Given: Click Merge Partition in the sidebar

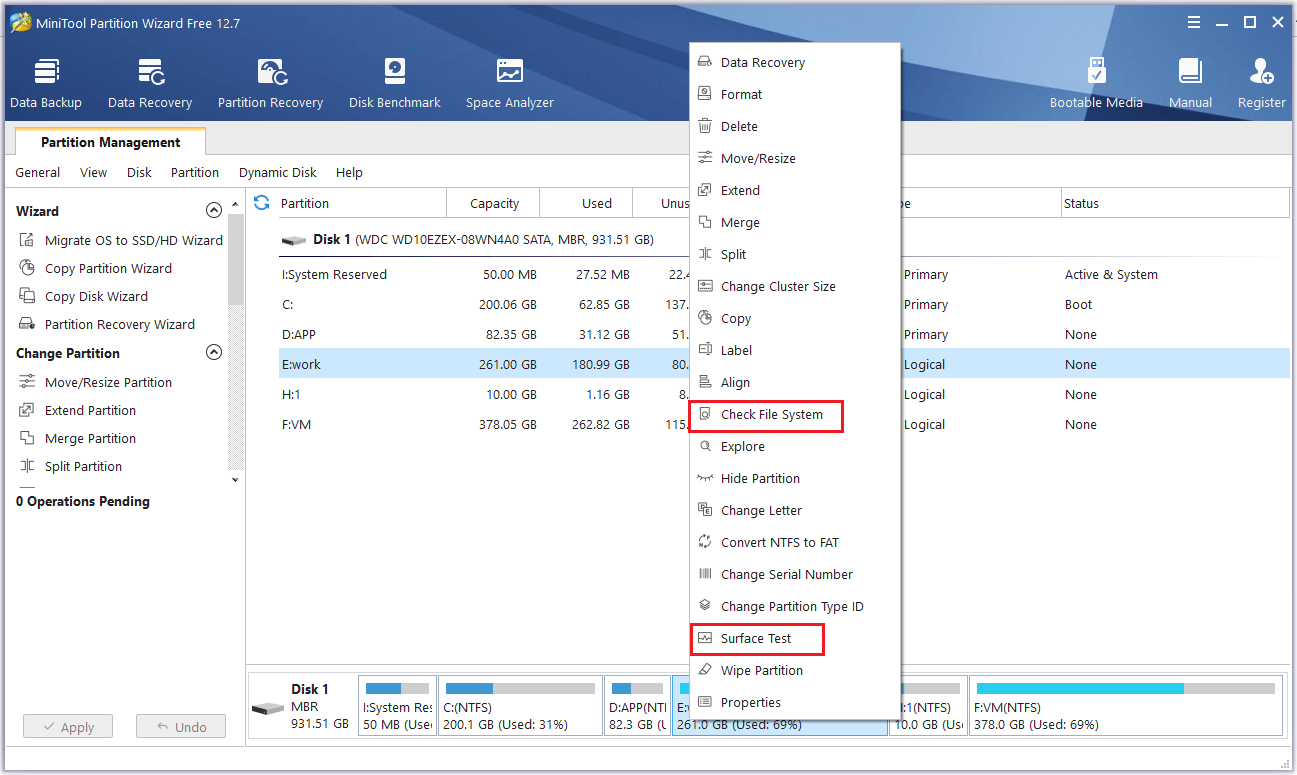Looking at the screenshot, I should 77,438.
